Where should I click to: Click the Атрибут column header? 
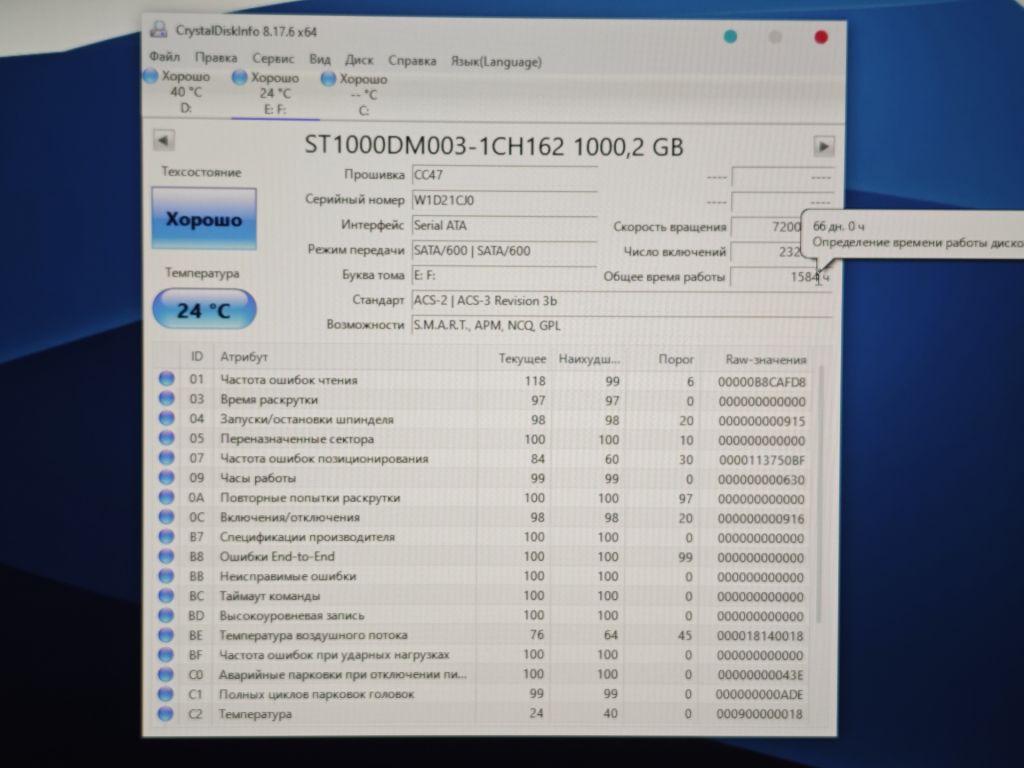pyautogui.click(x=244, y=357)
